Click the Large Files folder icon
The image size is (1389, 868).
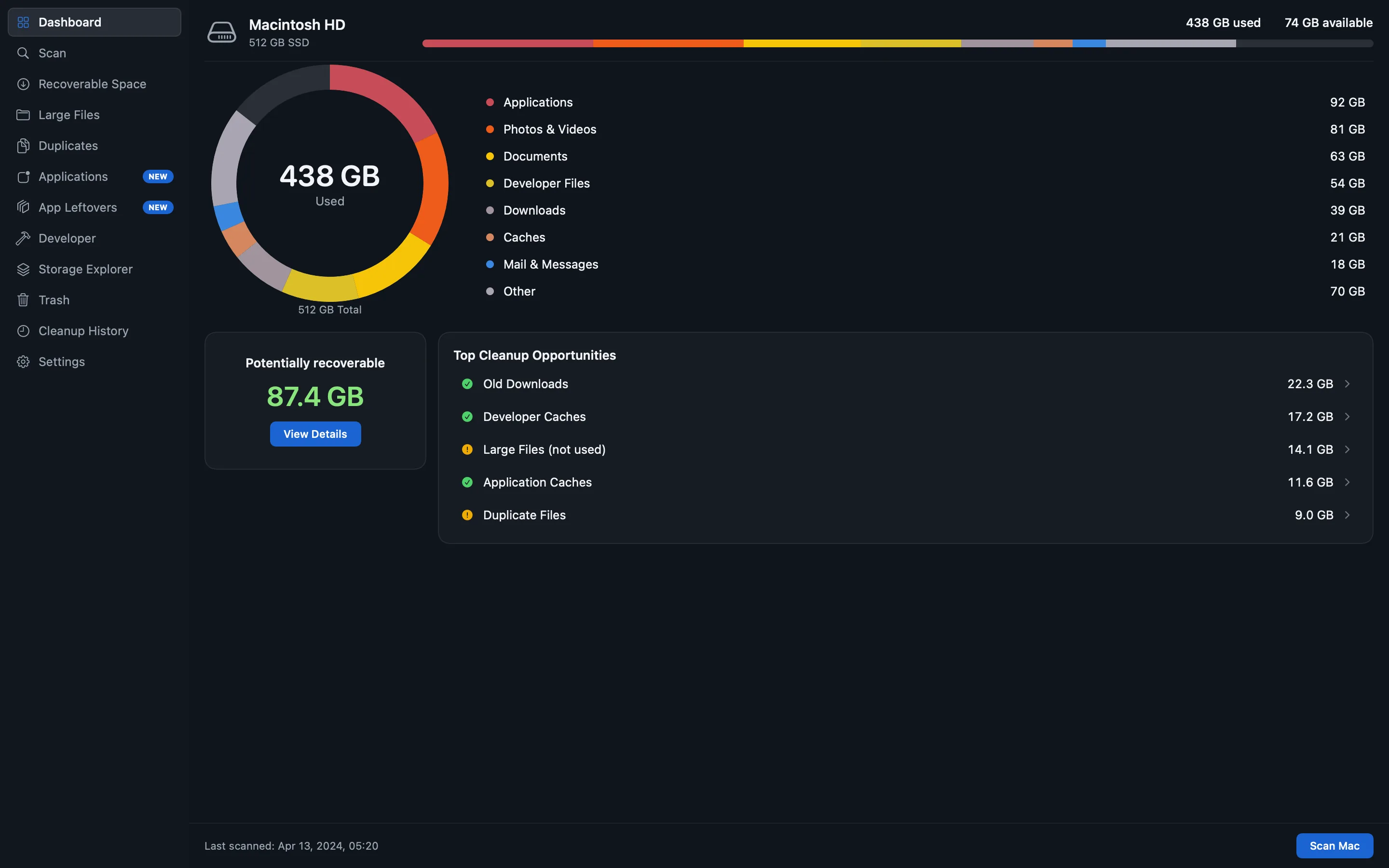[x=23, y=115]
